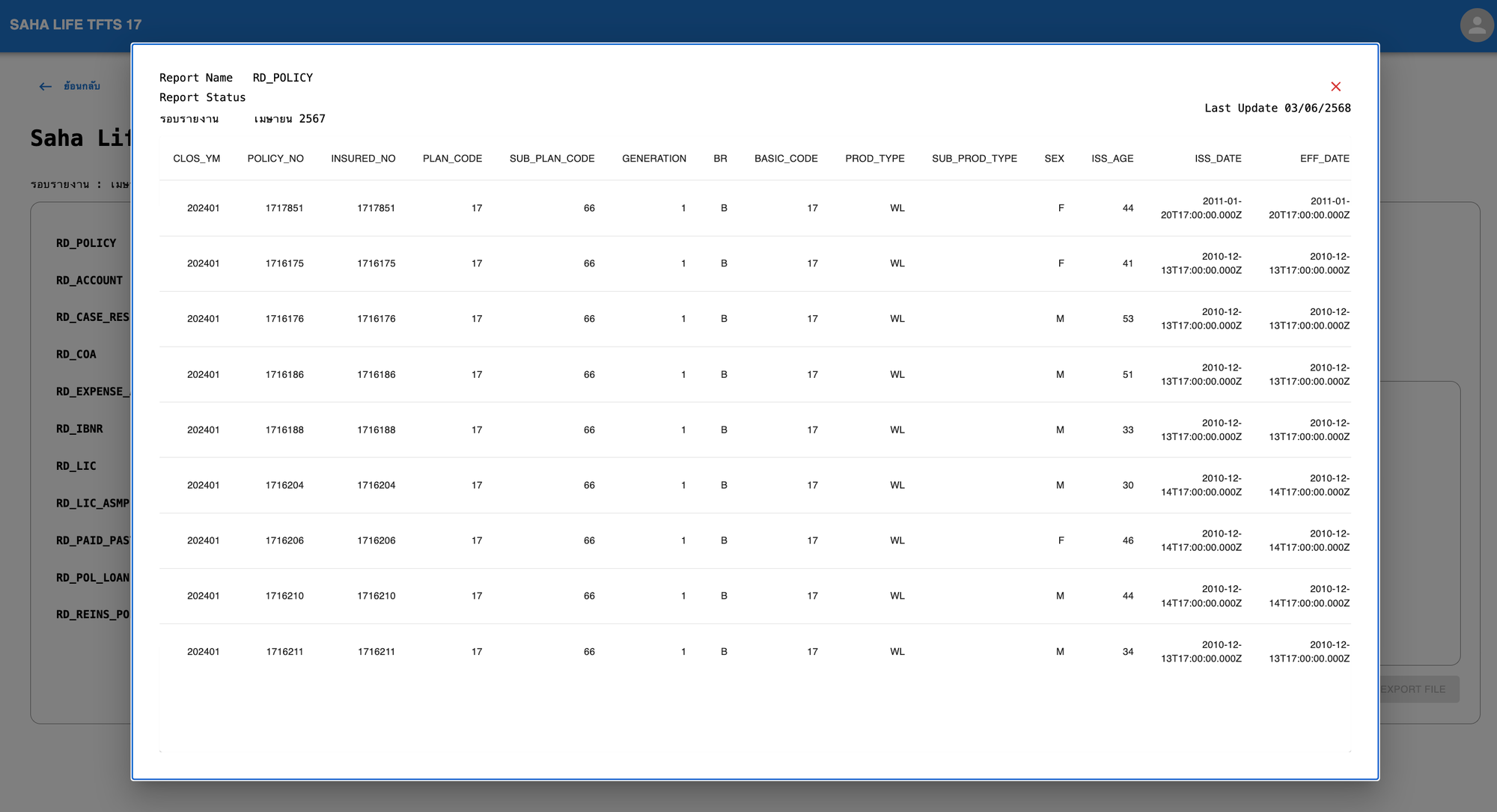1497x812 pixels.
Task: Select the RD_COA report item
Action: pyautogui.click(x=76, y=355)
